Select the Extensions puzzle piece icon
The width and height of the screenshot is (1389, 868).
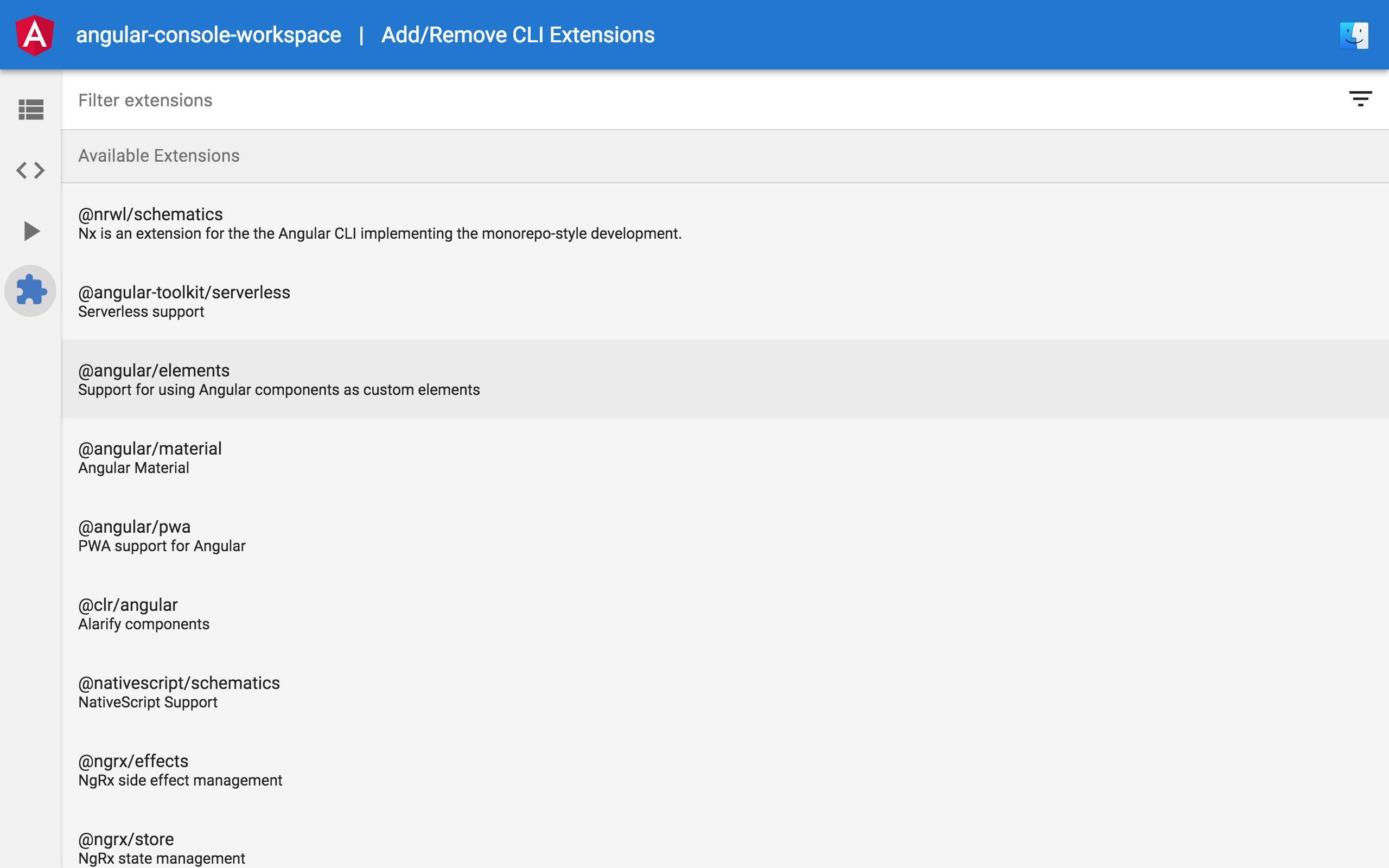click(31, 290)
